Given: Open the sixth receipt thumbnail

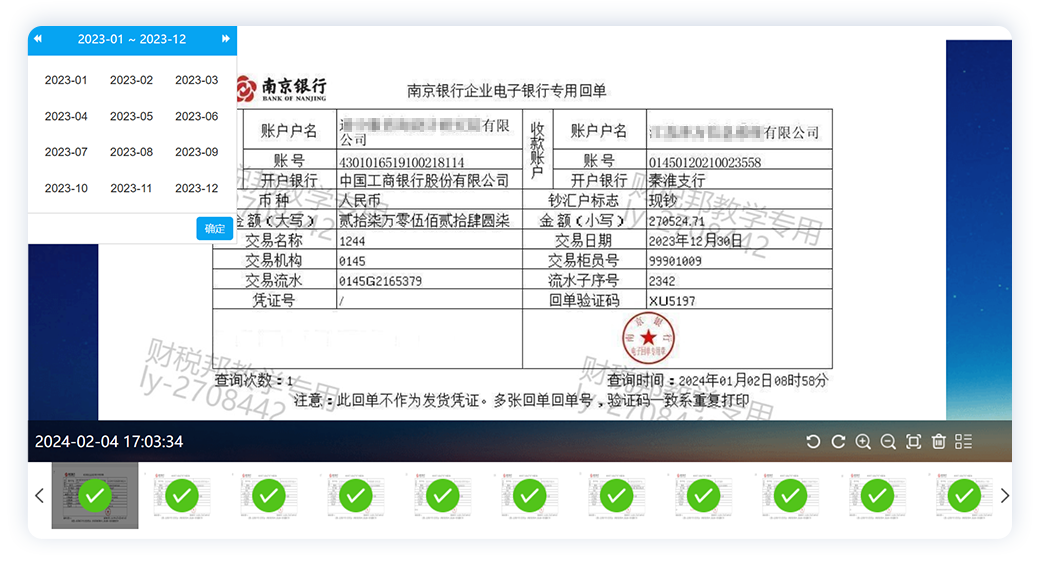Looking at the screenshot, I should coord(530,495).
